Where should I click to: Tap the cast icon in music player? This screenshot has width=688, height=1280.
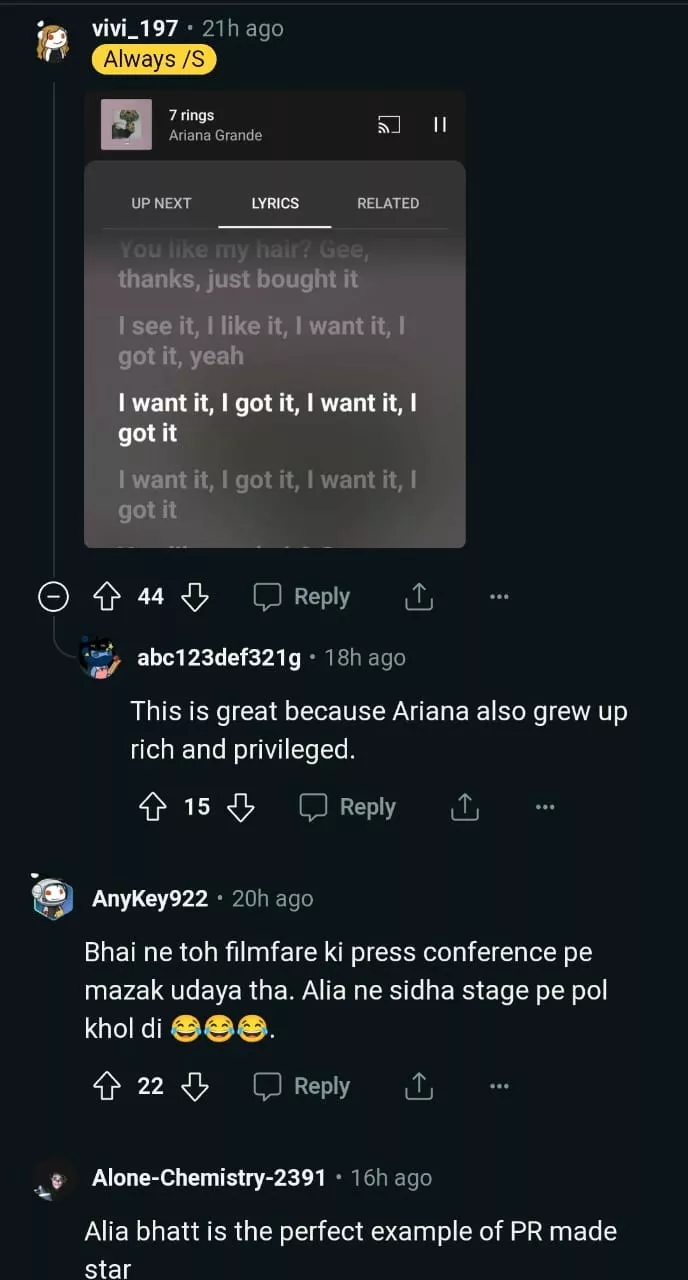coord(388,125)
